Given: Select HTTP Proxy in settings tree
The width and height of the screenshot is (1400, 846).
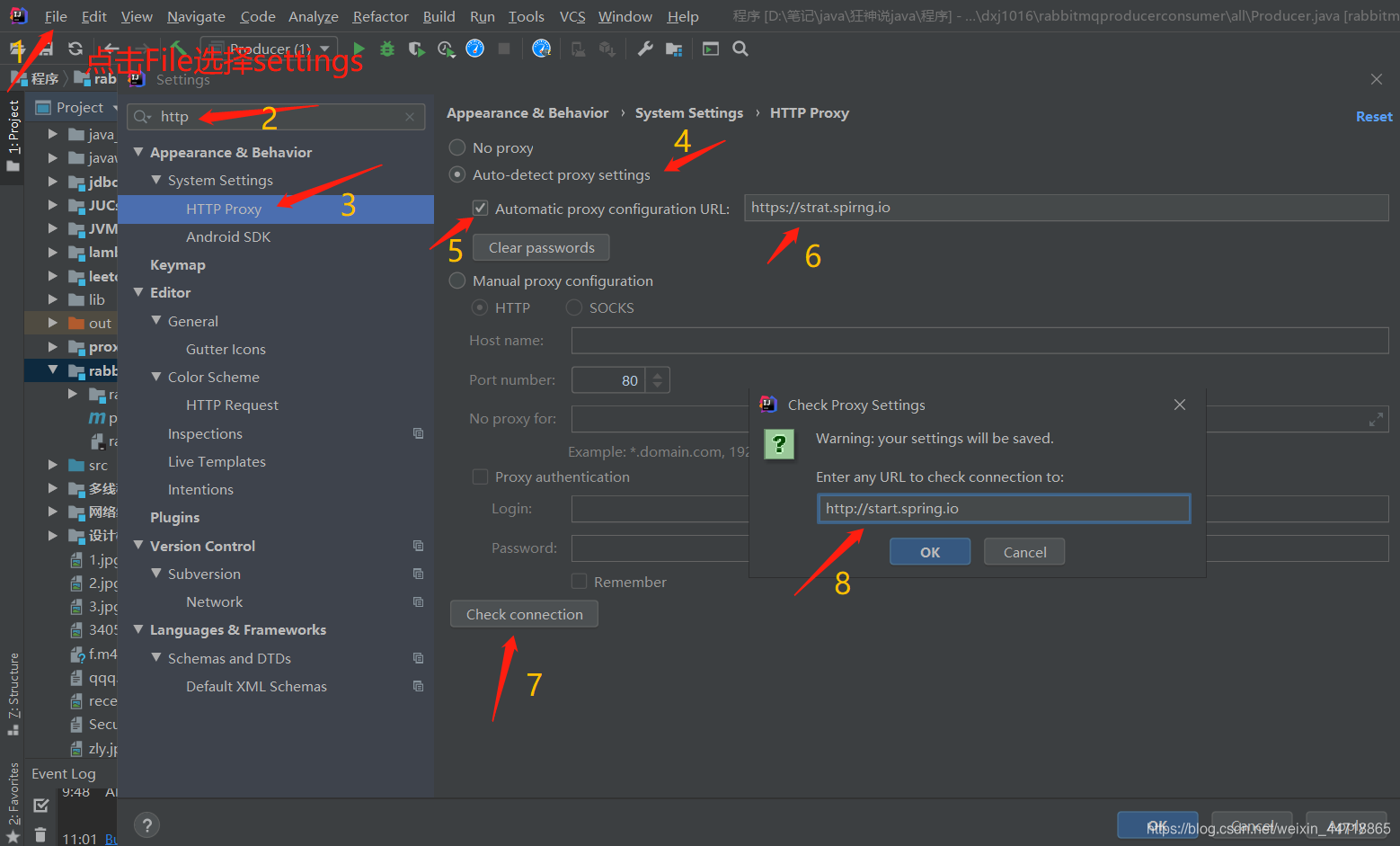Looking at the screenshot, I should [x=276, y=209].
